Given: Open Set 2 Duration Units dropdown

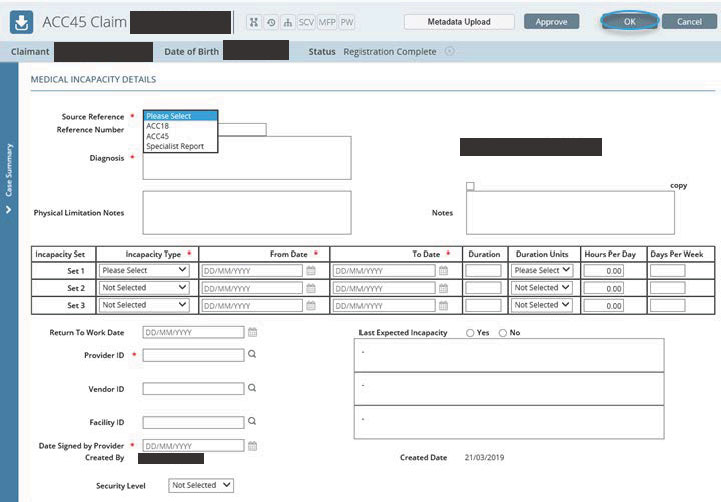Looking at the screenshot, I should (541, 288).
